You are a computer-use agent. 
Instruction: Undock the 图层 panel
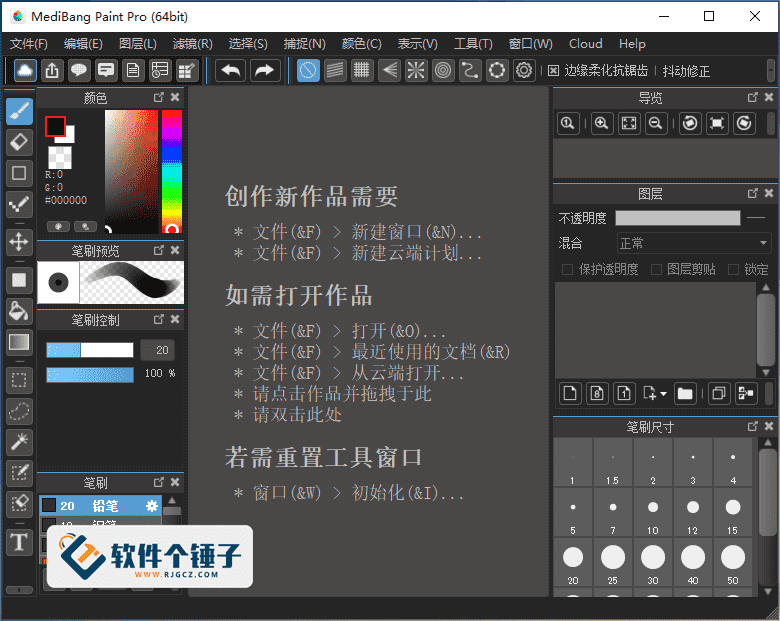753,193
